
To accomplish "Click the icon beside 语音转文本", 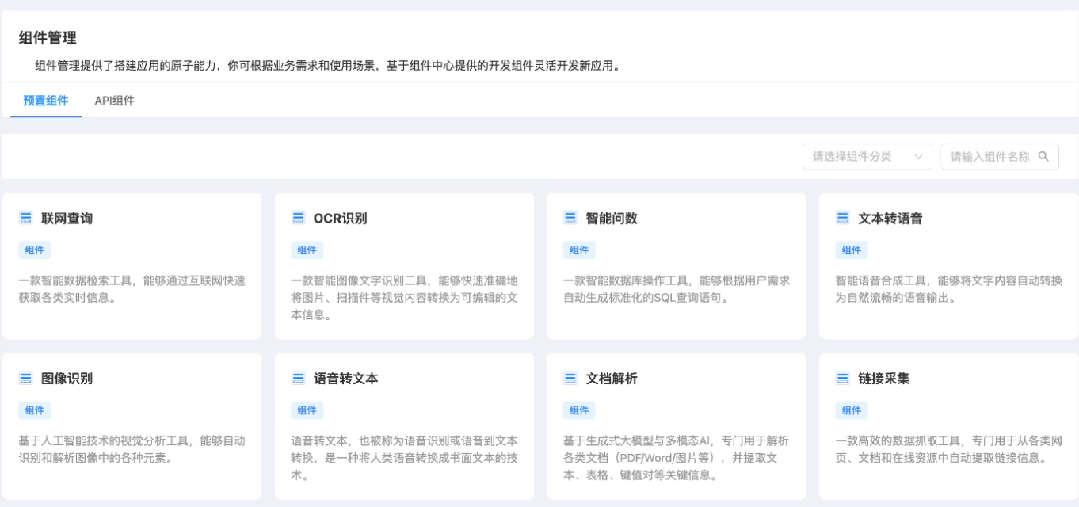I will pyautogui.click(x=297, y=378).
